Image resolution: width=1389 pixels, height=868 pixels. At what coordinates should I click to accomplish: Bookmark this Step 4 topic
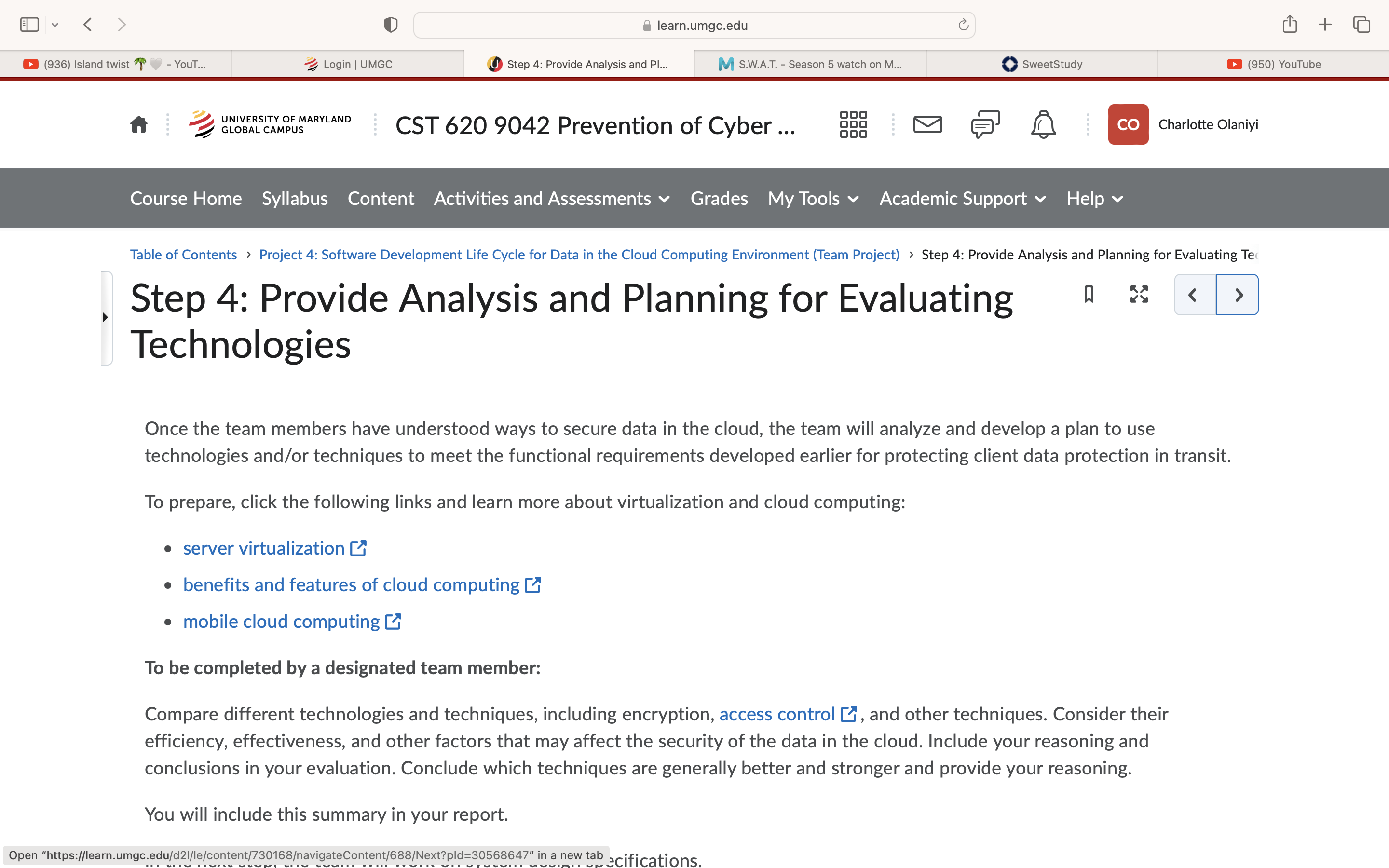pyautogui.click(x=1089, y=295)
